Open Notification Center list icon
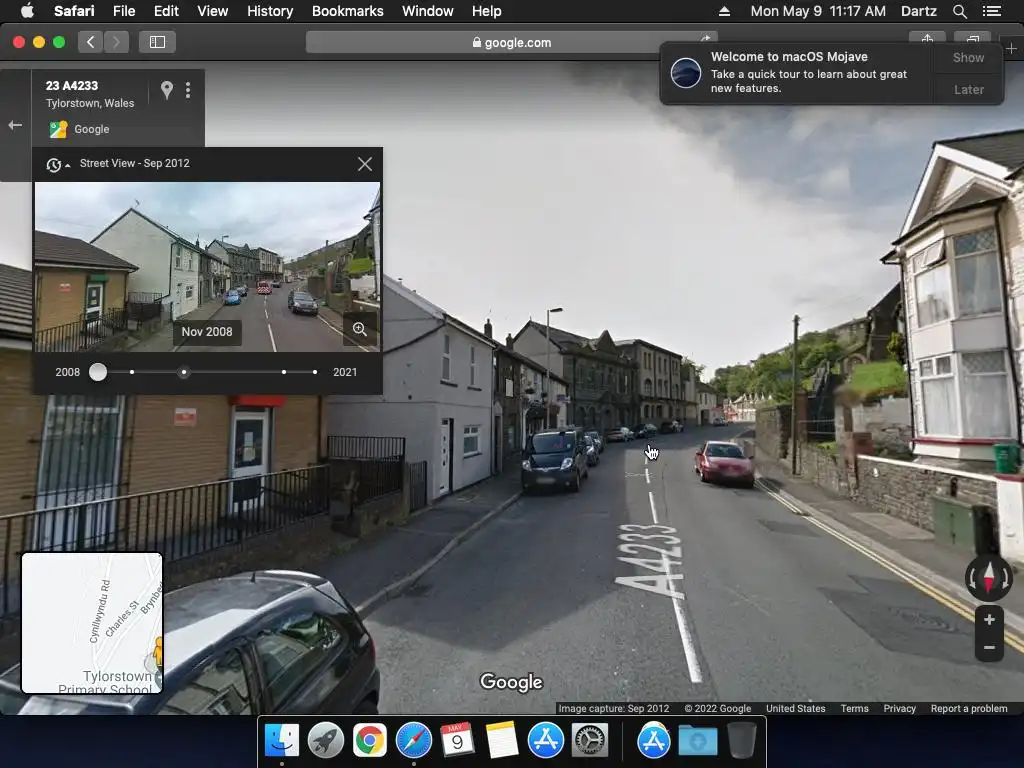This screenshot has height=768, width=1024. 991,11
